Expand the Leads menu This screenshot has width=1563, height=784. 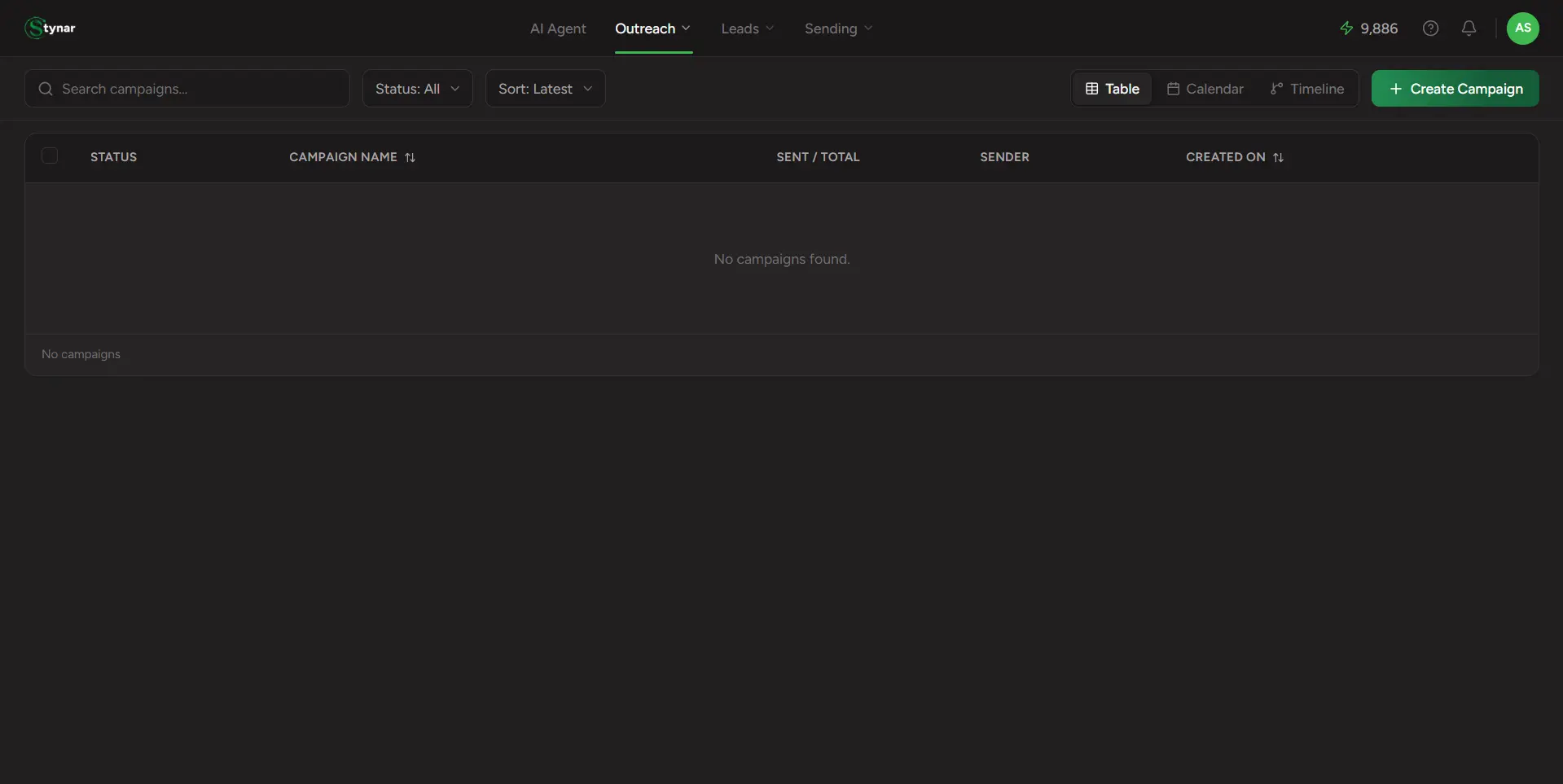pos(747,28)
